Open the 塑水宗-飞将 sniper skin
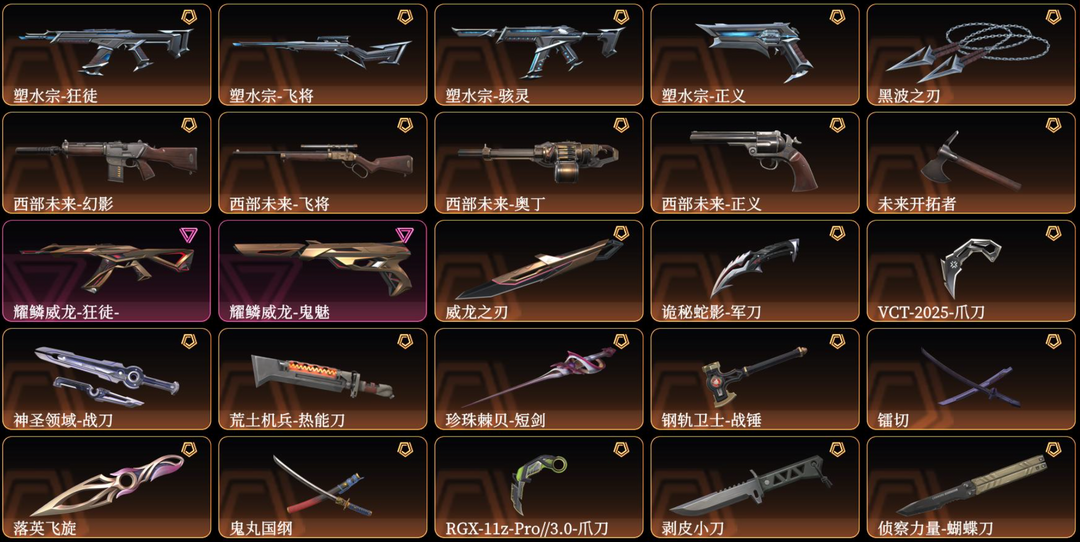The width and height of the screenshot is (1080, 542). tap(323, 55)
